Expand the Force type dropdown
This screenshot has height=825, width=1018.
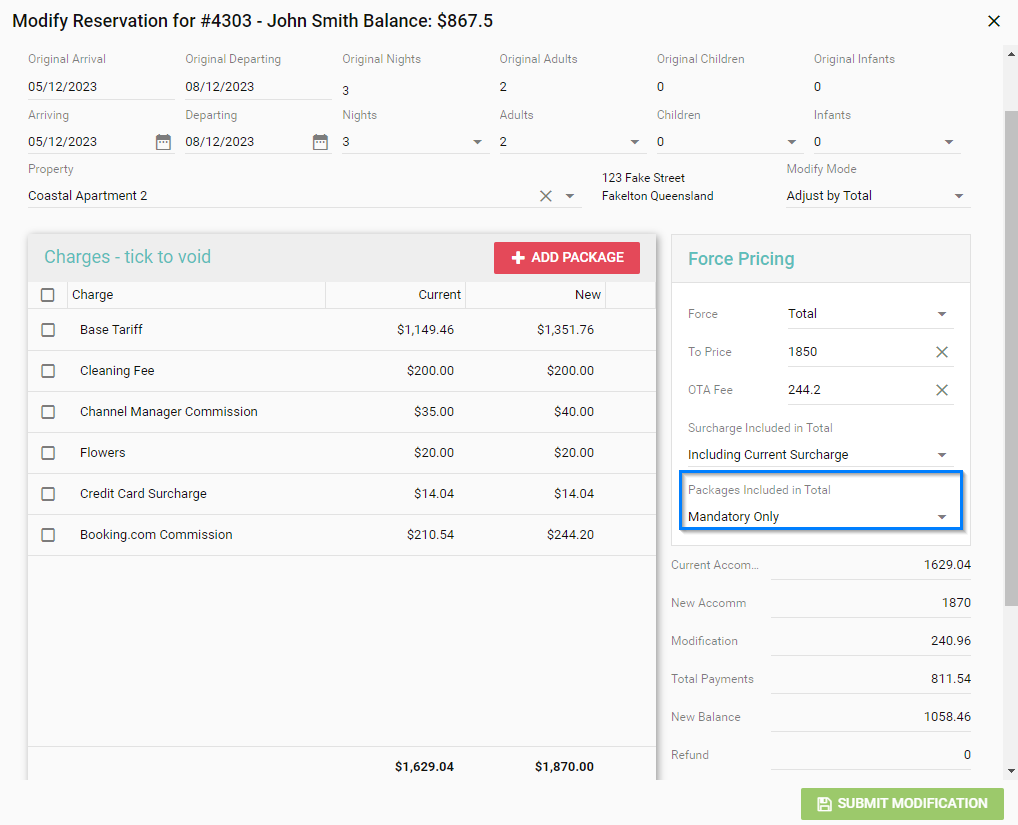pos(941,314)
